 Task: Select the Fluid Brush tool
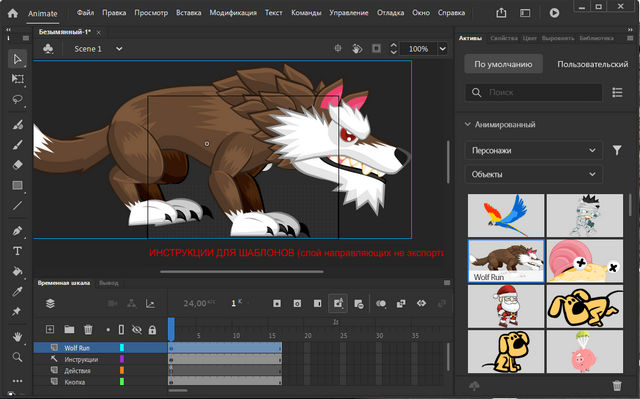(17, 124)
